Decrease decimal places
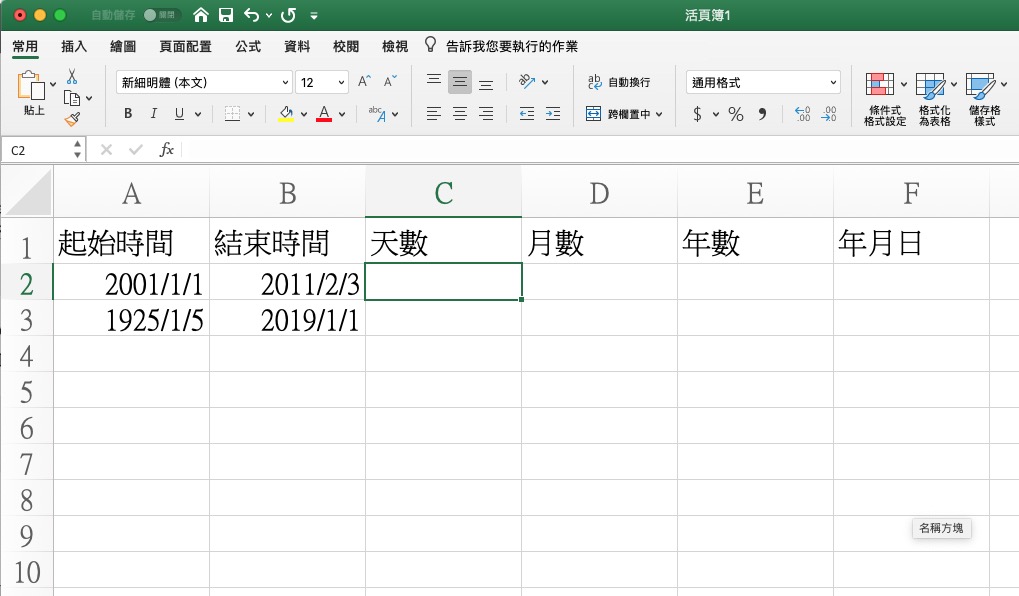This screenshot has width=1019, height=596. tap(829, 114)
